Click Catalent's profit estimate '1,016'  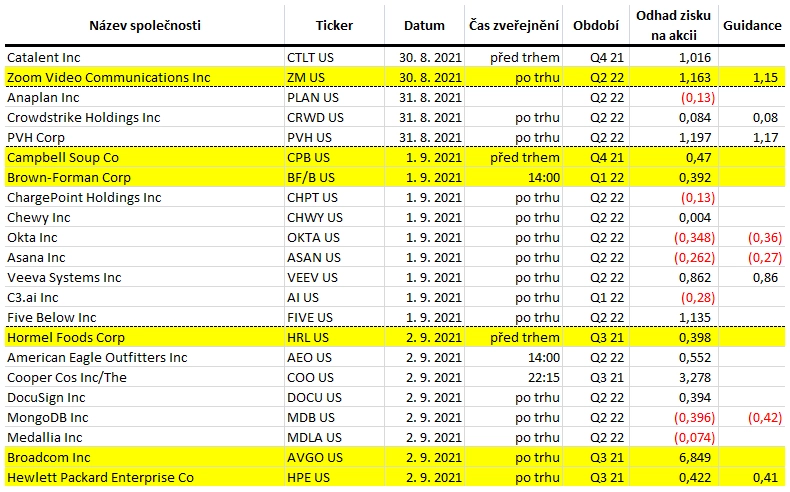(695, 57)
